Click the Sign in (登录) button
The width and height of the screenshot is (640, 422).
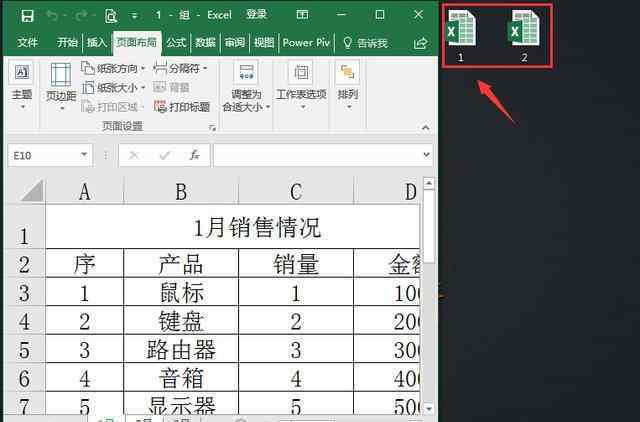tap(257, 15)
